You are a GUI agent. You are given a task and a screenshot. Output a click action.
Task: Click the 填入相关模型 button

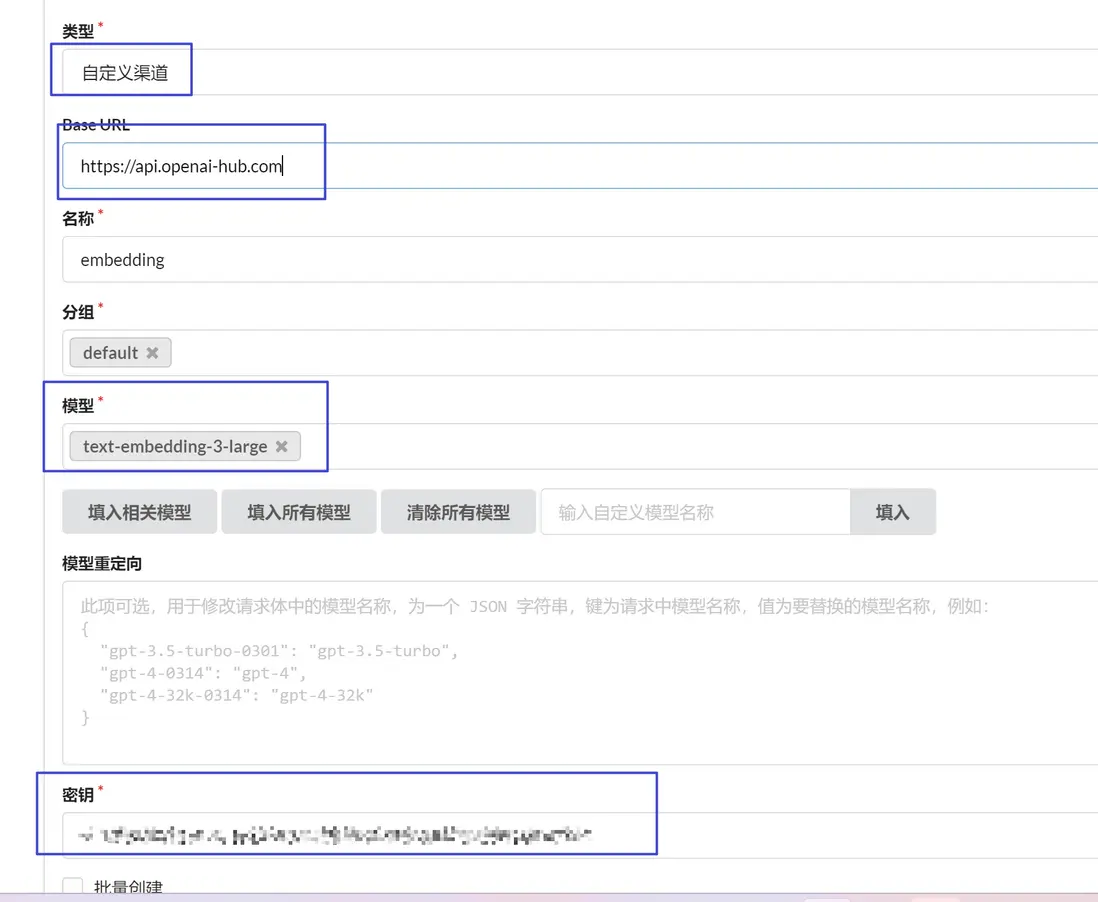click(139, 512)
